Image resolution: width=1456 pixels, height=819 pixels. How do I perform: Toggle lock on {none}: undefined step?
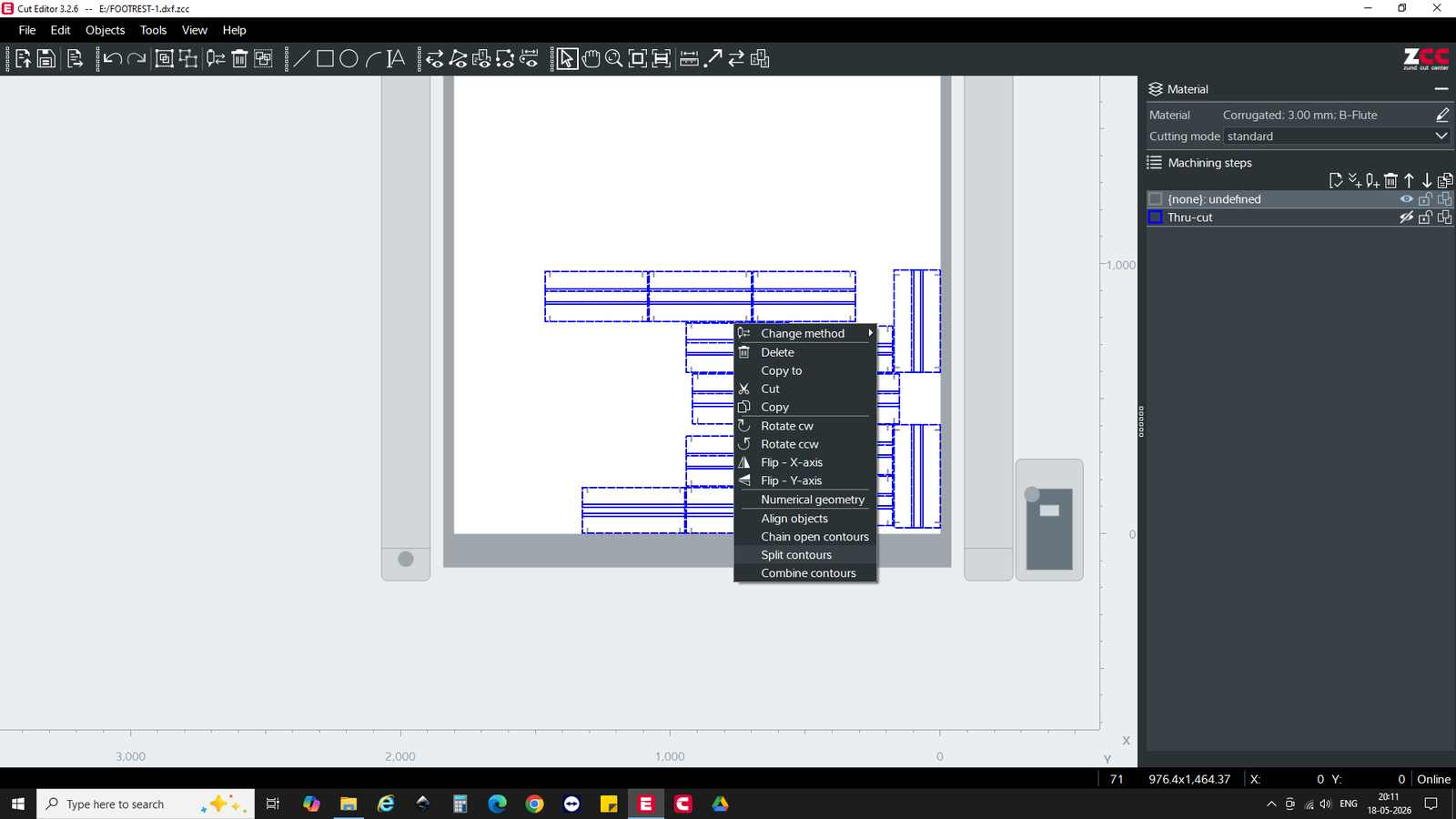(1426, 199)
